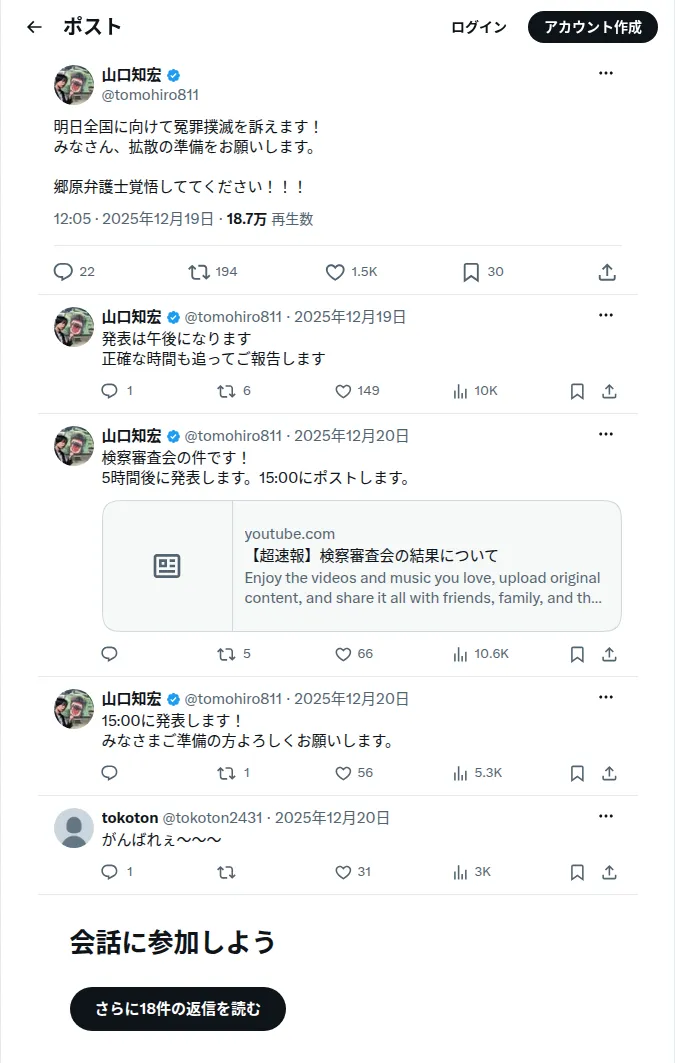Open more options on 発表は午後になります reply

[606, 315]
